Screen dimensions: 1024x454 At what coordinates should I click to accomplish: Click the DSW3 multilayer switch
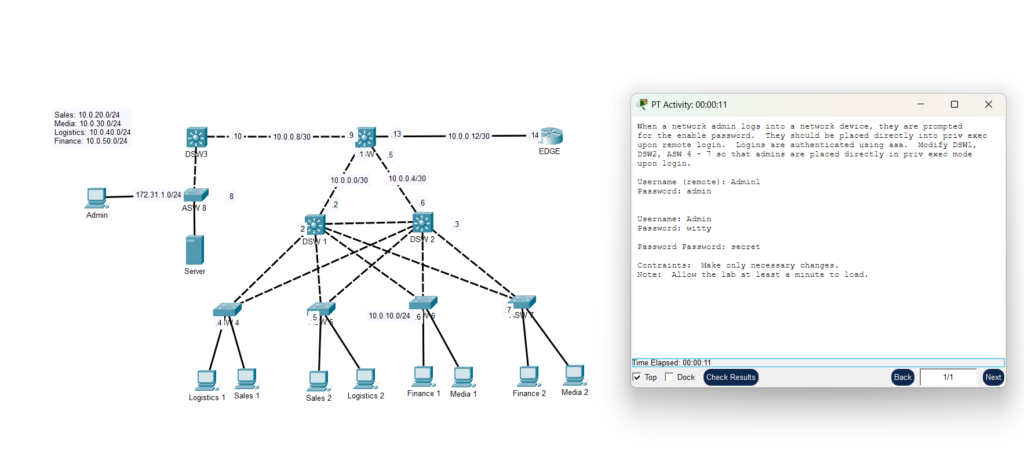[x=196, y=137]
